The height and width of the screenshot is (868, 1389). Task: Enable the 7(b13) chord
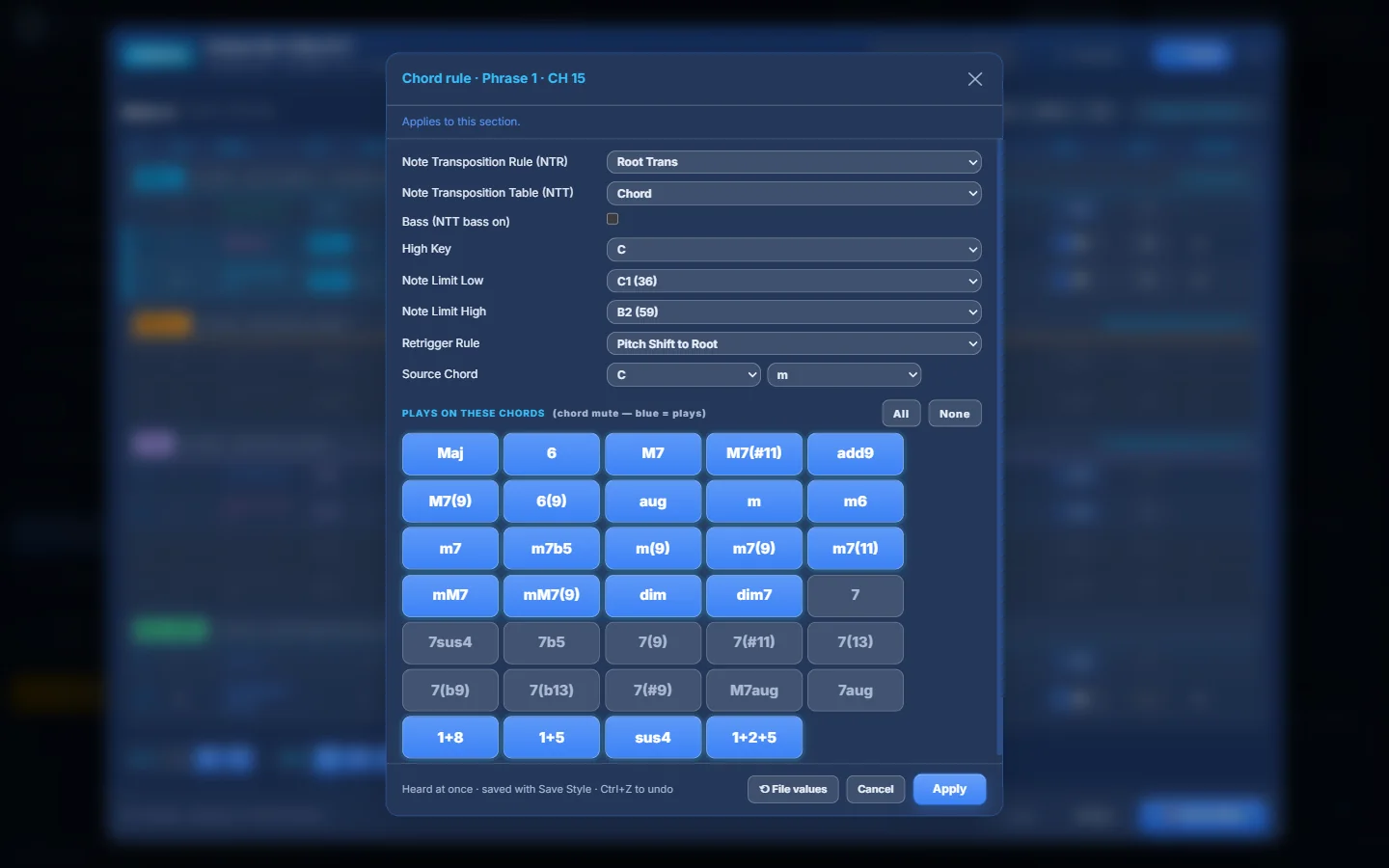click(x=552, y=691)
